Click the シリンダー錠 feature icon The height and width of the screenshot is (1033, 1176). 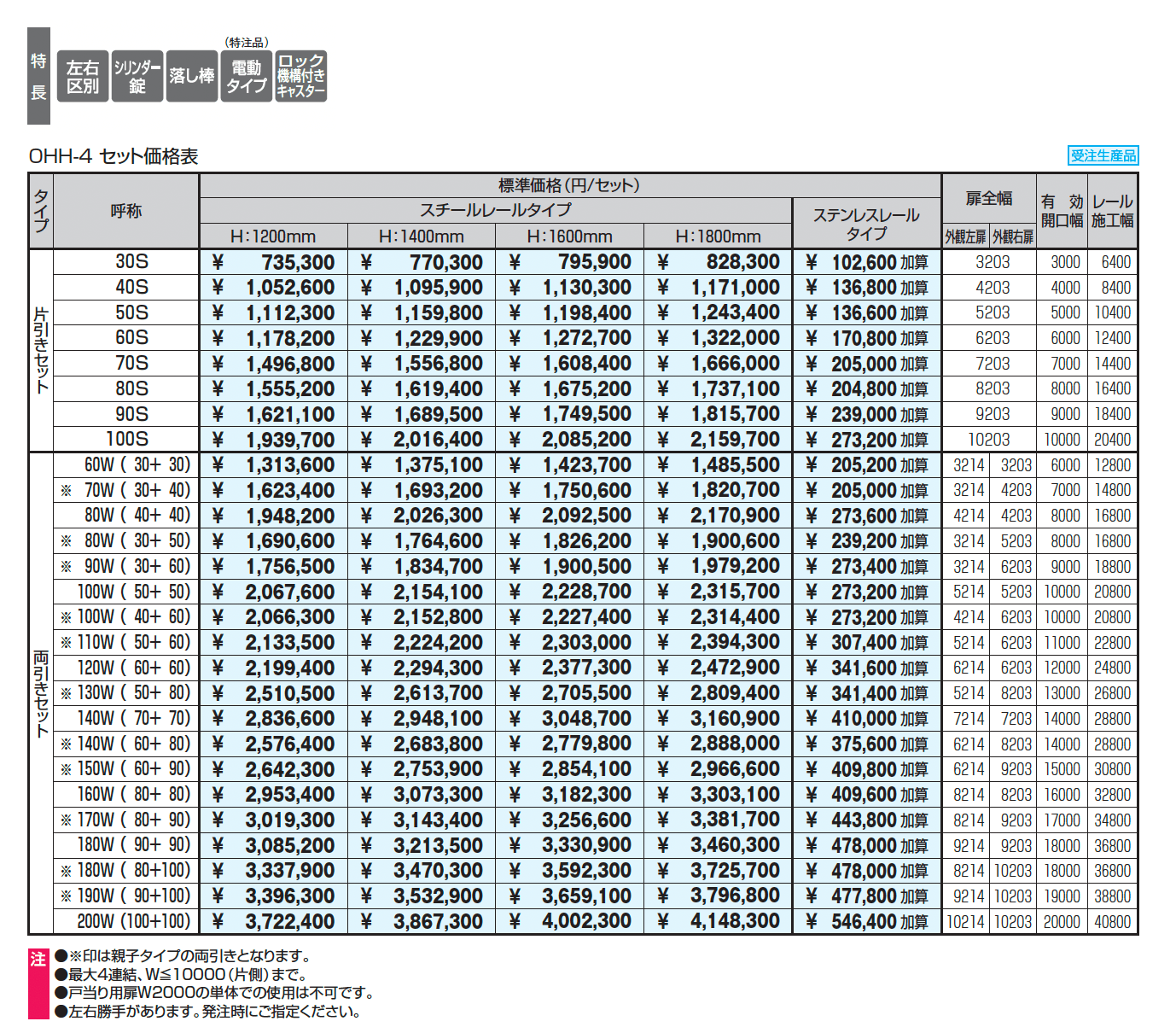point(137,77)
